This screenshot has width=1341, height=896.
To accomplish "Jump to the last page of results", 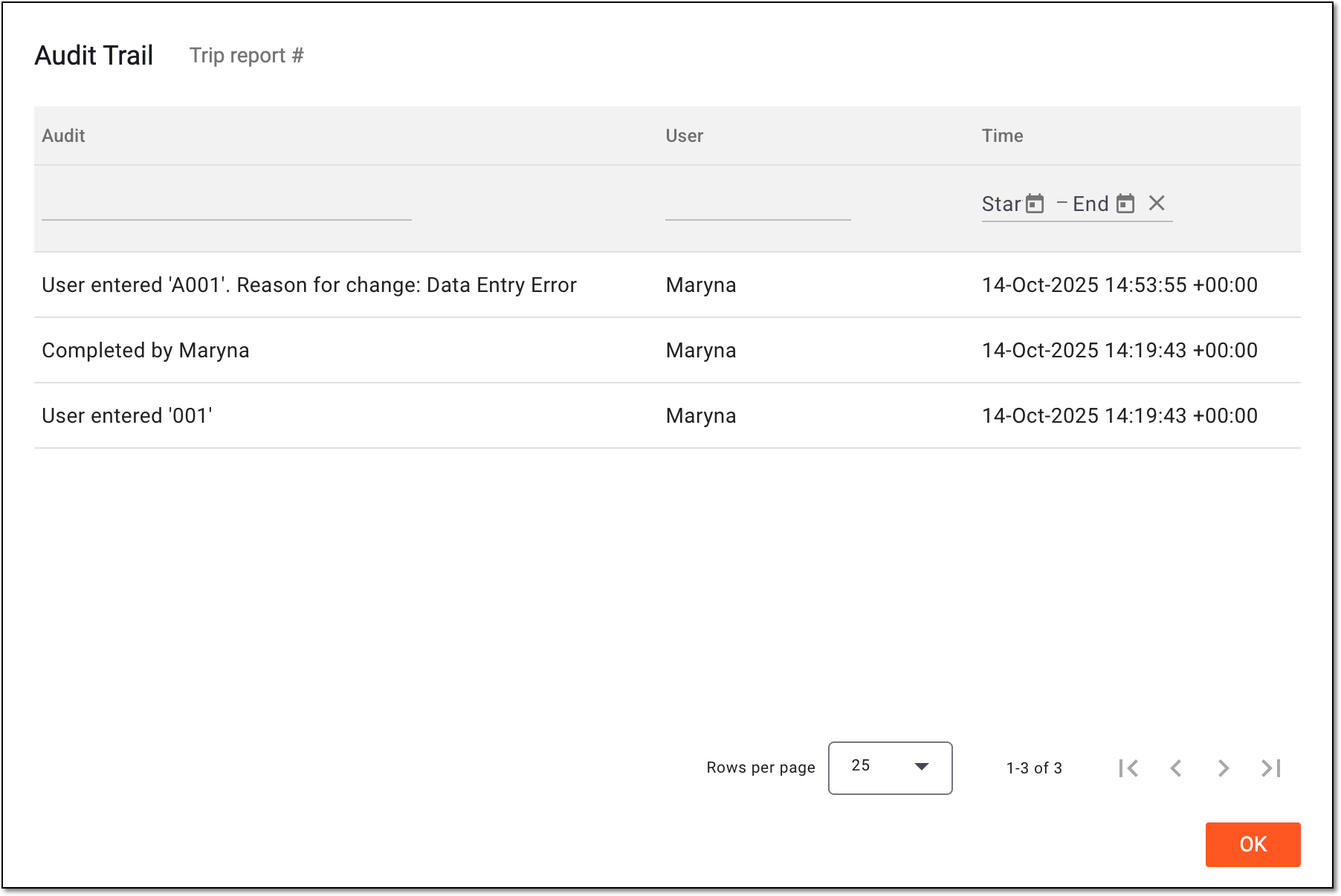I will [1271, 768].
